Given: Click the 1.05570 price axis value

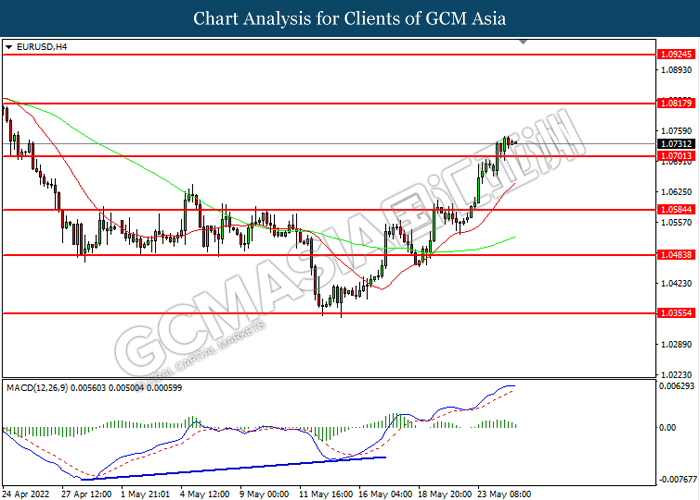Looking at the screenshot, I should tap(676, 222).
